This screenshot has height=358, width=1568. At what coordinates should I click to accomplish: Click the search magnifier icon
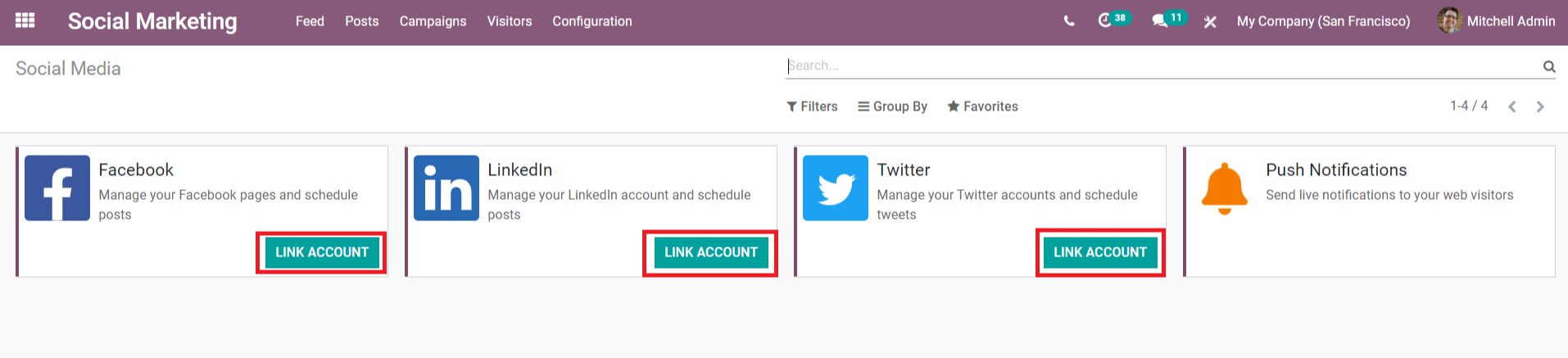pos(1549,66)
